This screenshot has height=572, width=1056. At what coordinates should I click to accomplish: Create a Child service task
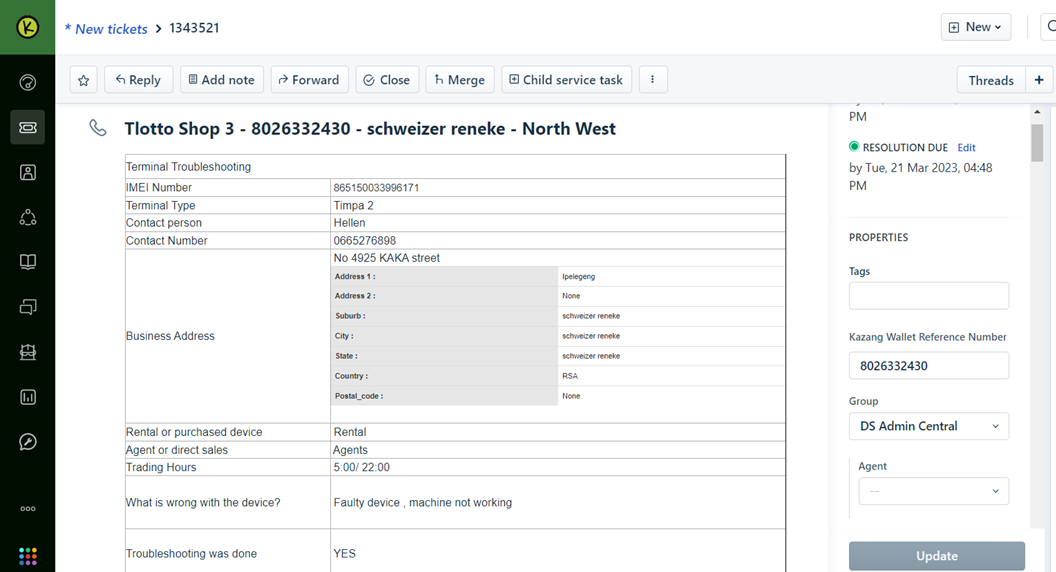click(566, 80)
